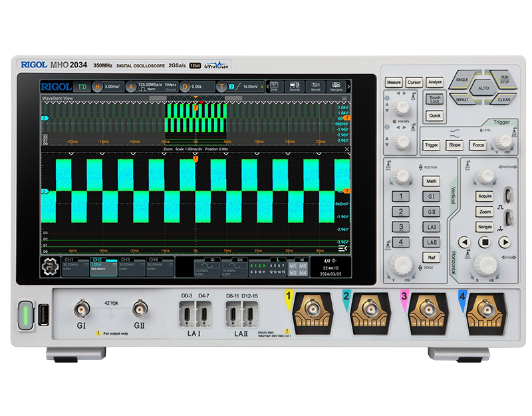This screenshot has width=532, height=416.
Task: Open the Record icon in the top toolbar
Action: [316, 86]
